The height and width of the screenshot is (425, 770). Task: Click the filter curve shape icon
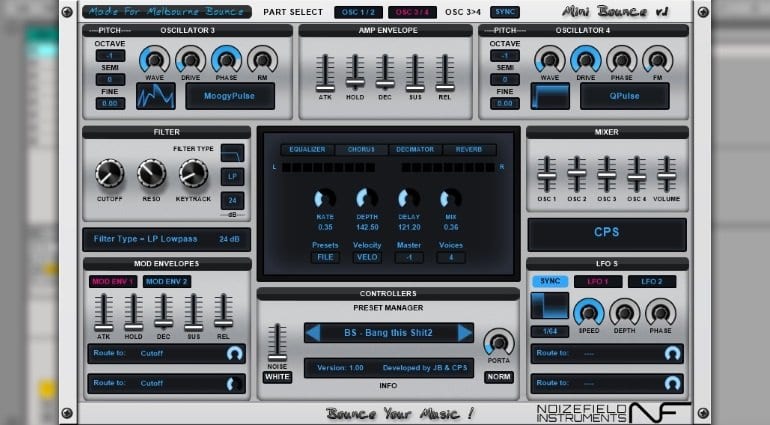click(232, 153)
